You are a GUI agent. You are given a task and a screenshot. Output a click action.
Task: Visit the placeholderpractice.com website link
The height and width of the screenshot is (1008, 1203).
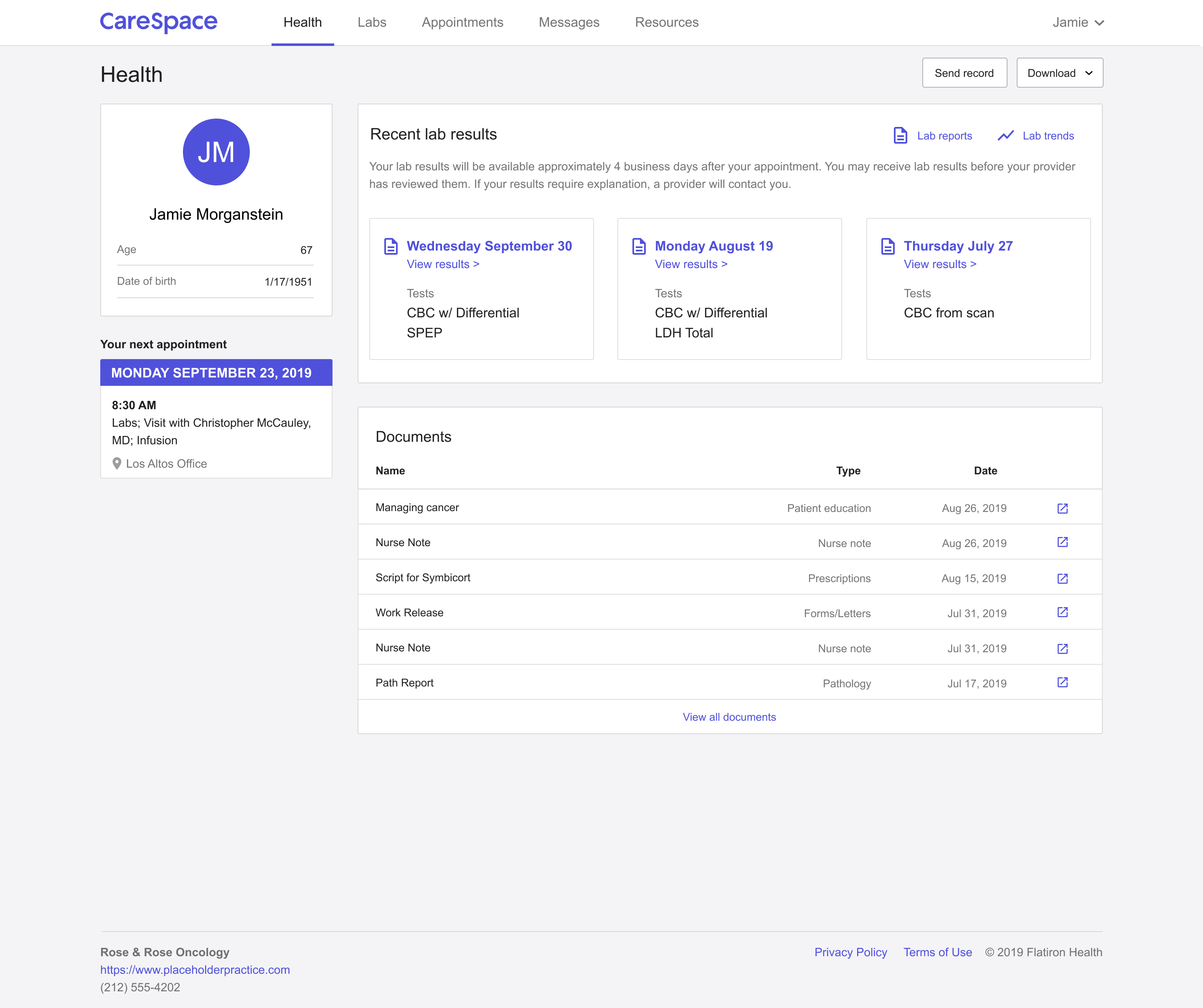pyautogui.click(x=195, y=970)
